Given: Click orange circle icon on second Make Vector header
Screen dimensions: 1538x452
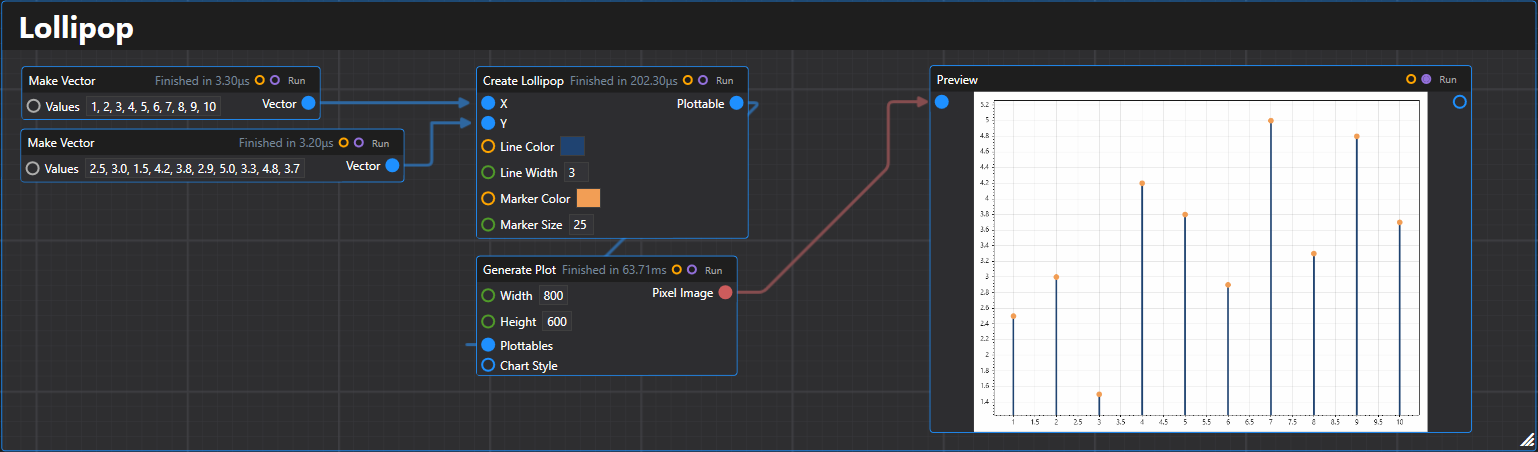Looking at the screenshot, I should 344,143.
